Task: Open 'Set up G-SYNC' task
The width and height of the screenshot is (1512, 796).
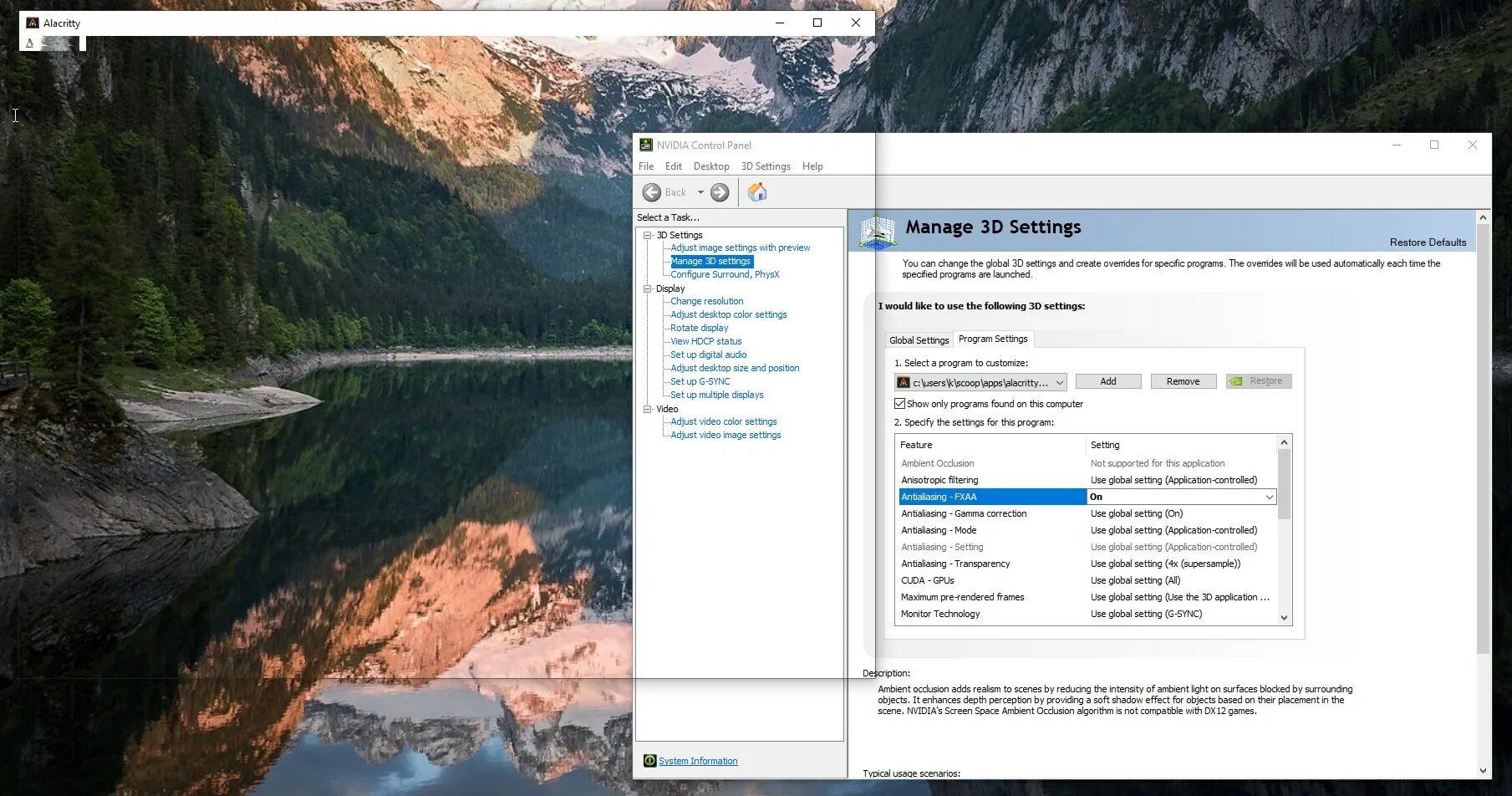Action: (x=700, y=381)
